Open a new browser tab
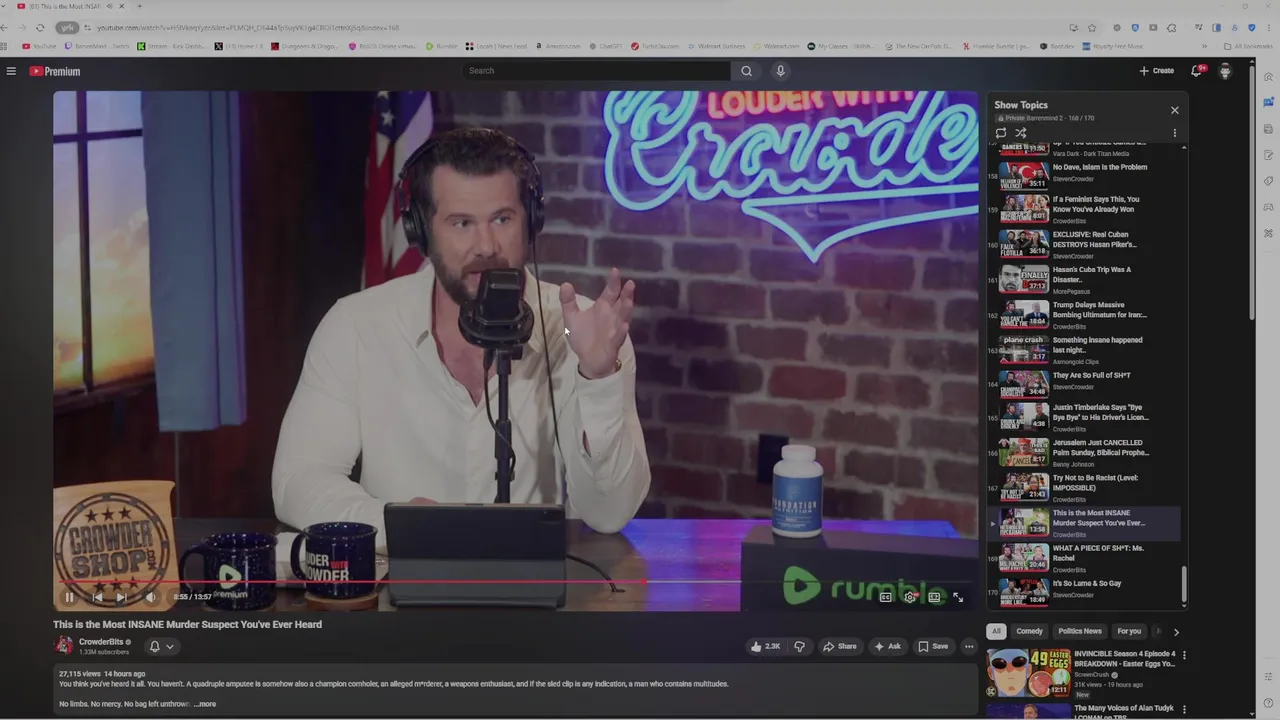The image size is (1280, 720). point(139,7)
